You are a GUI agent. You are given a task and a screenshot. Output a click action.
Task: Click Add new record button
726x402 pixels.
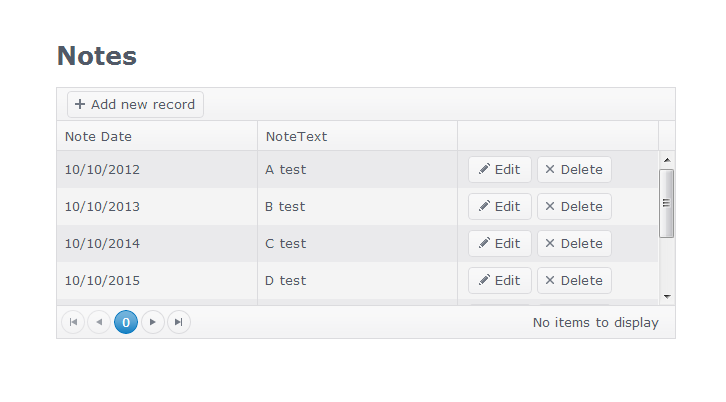[x=135, y=104]
